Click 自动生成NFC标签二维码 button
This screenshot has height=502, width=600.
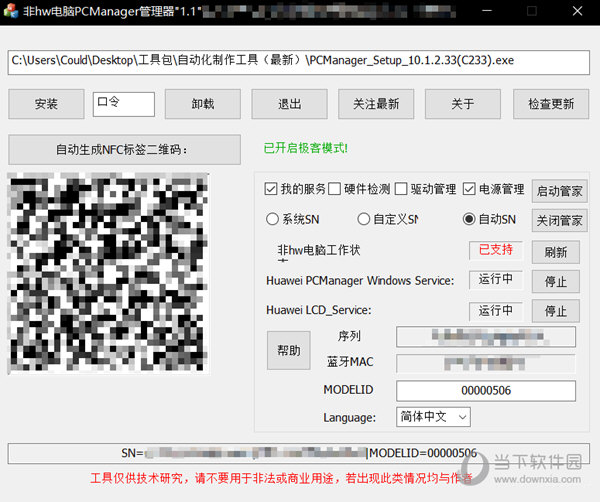pyautogui.click(x=124, y=150)
